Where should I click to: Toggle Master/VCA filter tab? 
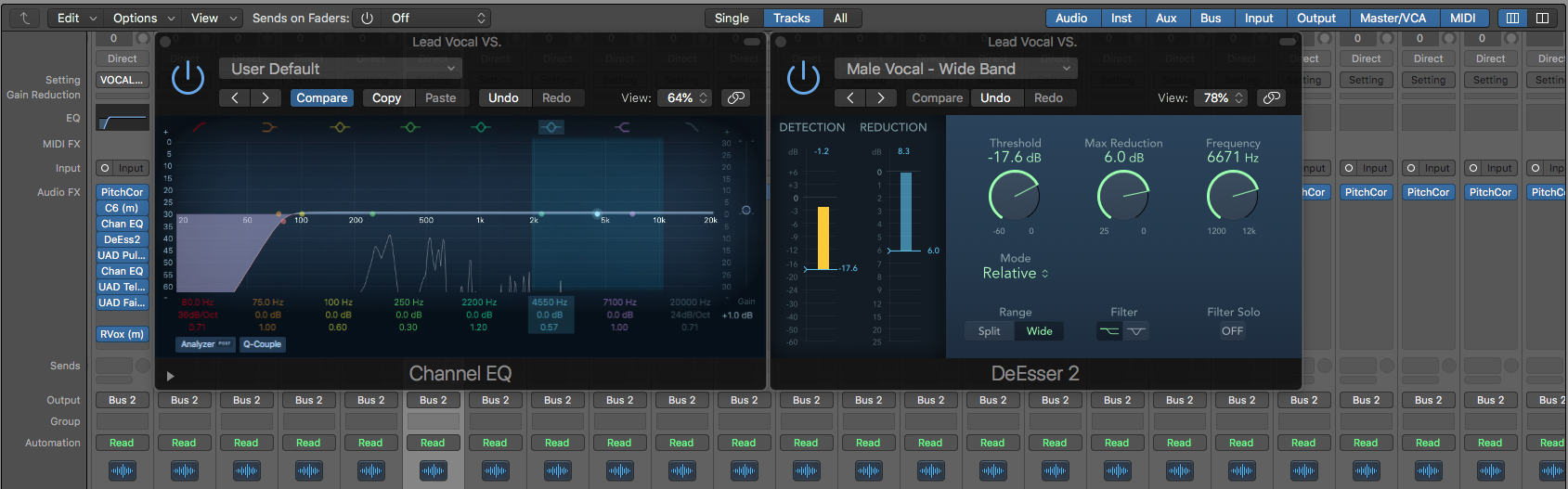coord(1393,18)
